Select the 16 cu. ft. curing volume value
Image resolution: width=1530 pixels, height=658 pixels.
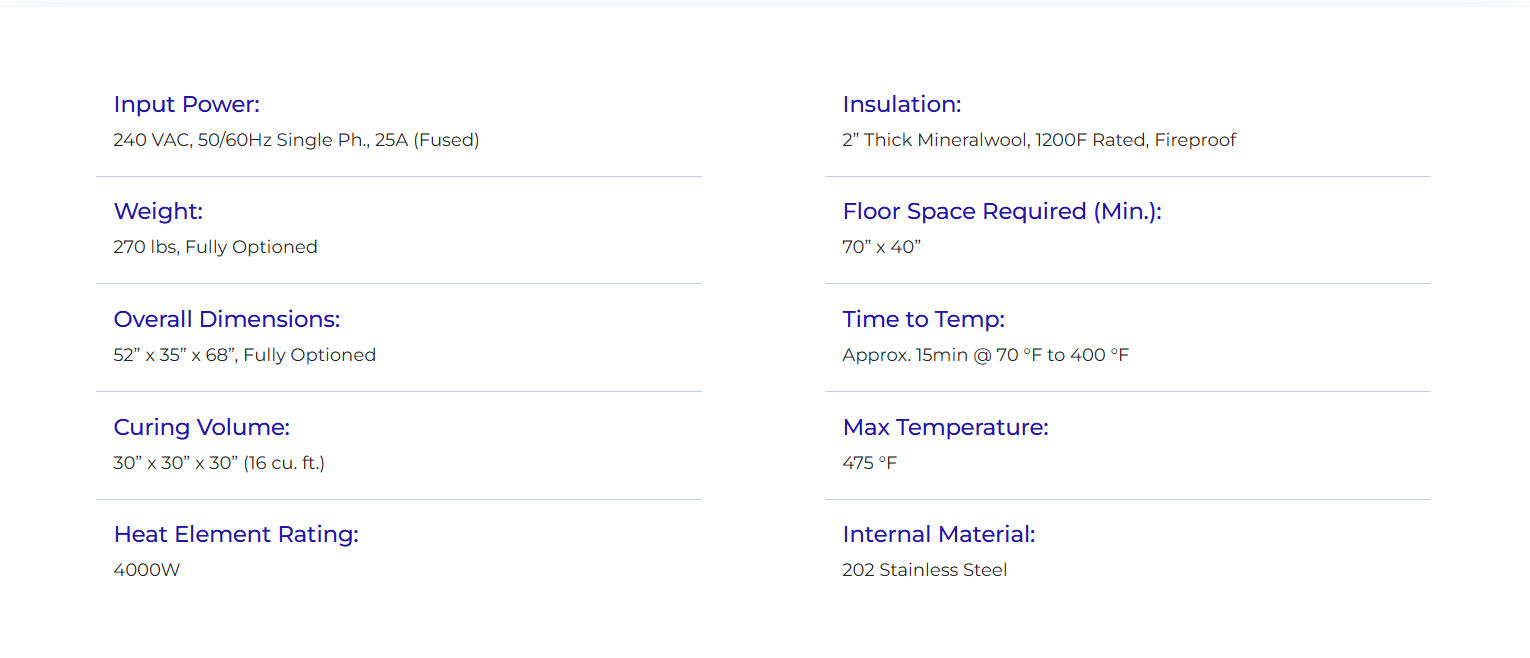click(x=219, y=463)
